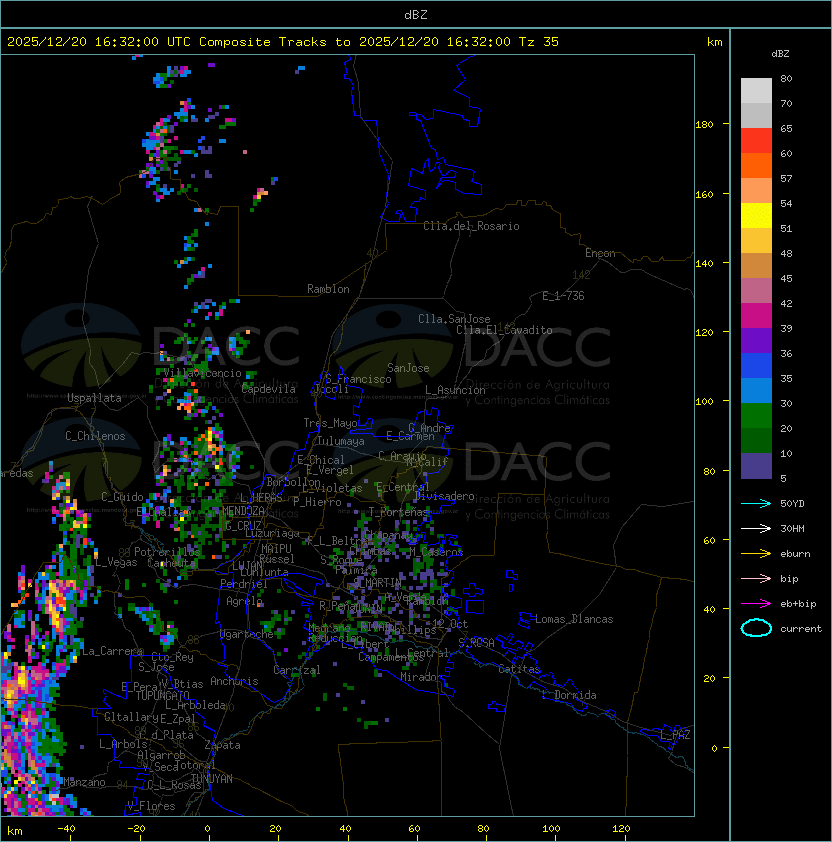Click the 'Mirador' map label
The width and height of the screenshot is (832, 842).
[421, 677]
